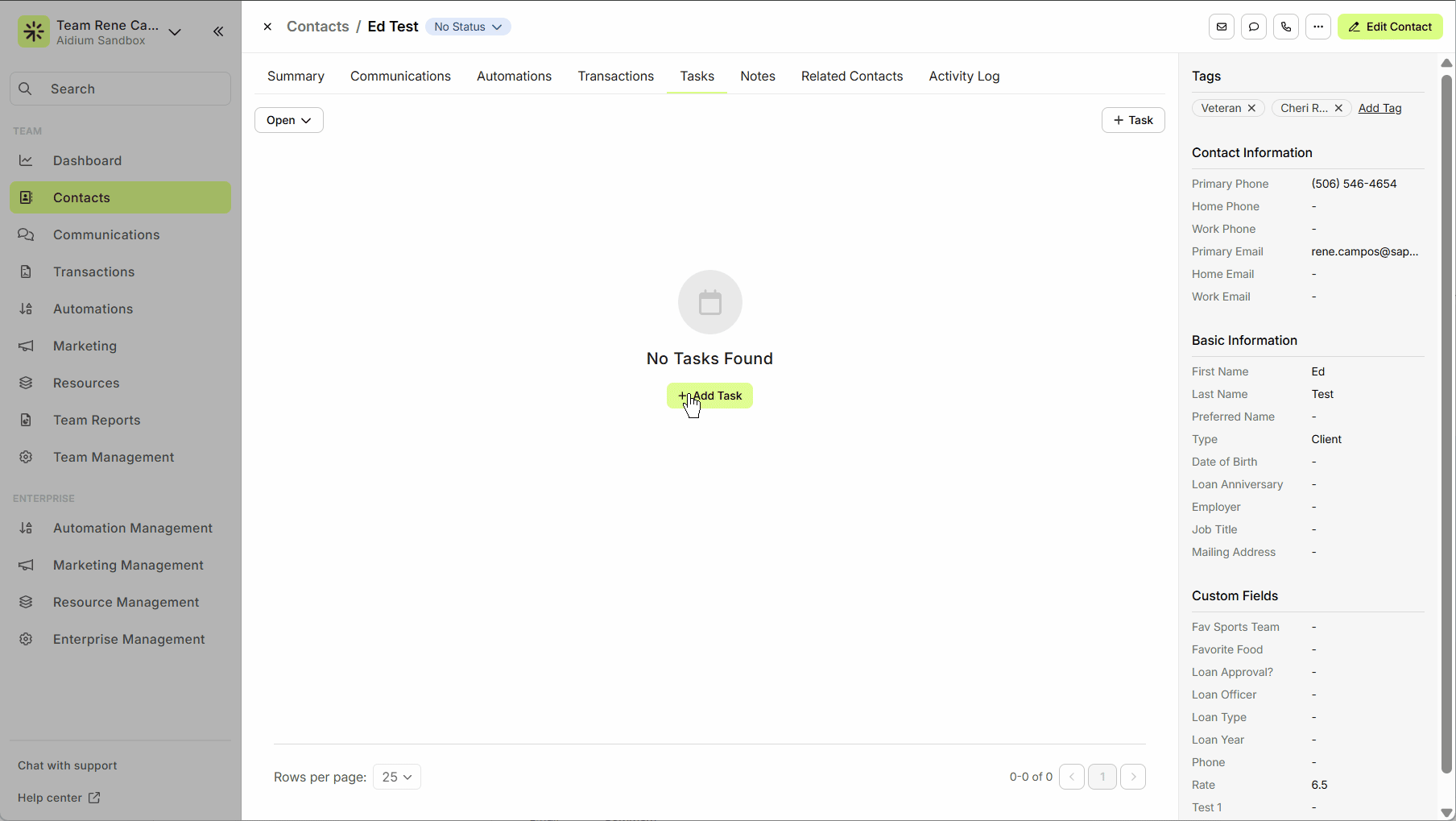The height and width of the screenshot is (821, 1456).
Task: Open Team Reports via its sidebar icon
Action: [x=26, y=420]
